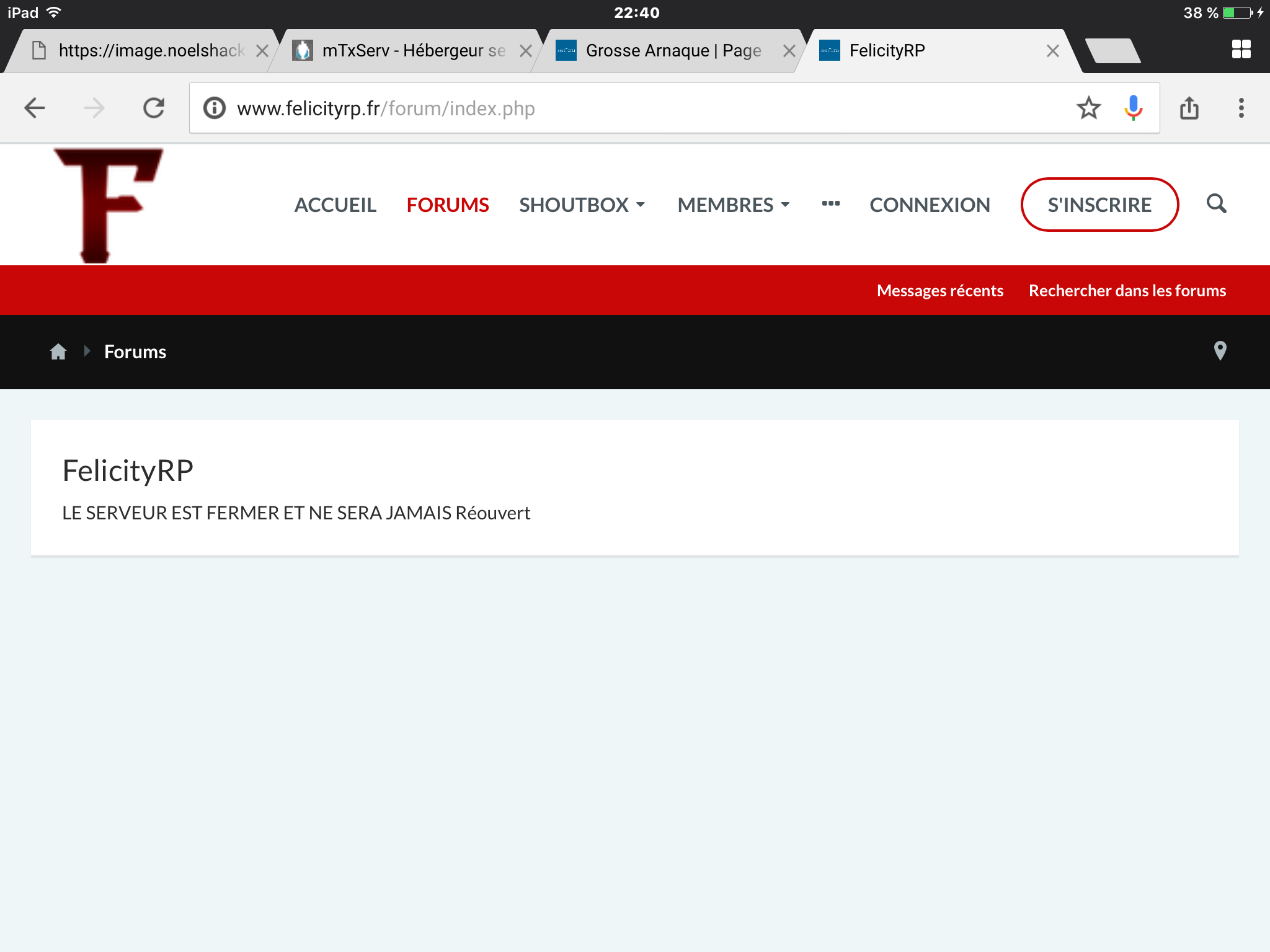This screenshot has width=1270, height=952.
Task: Open the FORUMS menu item
Action: tap(448, 205)
